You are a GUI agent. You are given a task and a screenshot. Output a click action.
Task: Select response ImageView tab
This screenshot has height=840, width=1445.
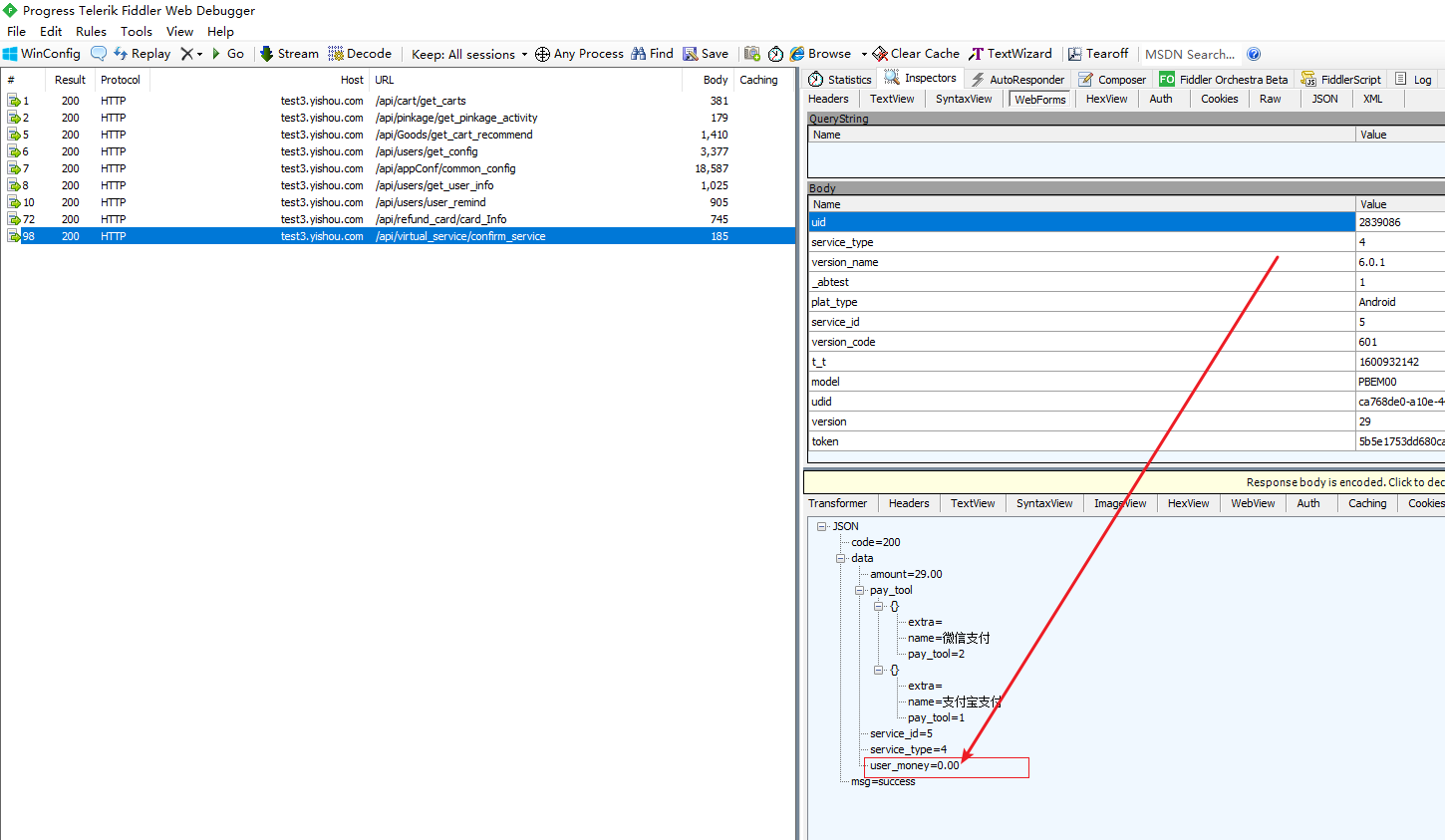[1120, 503]
